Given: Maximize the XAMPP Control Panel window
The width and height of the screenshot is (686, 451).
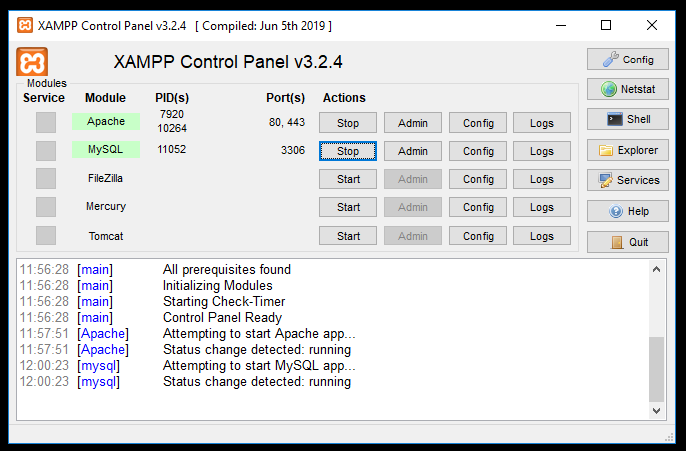Looking at the screenshot, I should tap(606, 25).
